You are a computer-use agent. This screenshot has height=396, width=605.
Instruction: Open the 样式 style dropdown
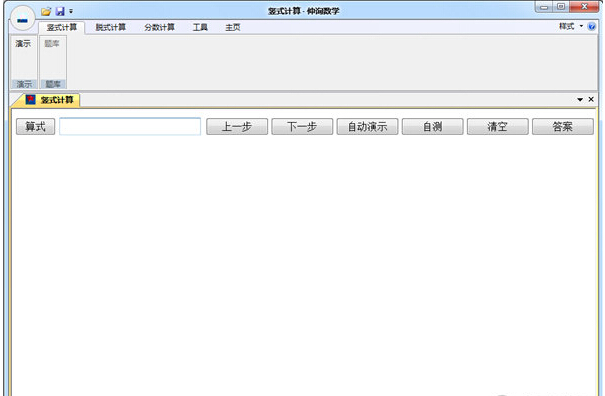click(x=571, y=26)
